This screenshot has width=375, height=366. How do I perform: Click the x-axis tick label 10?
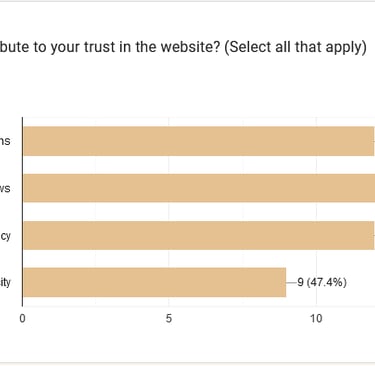pyautogui.click(x=316, y=318)
